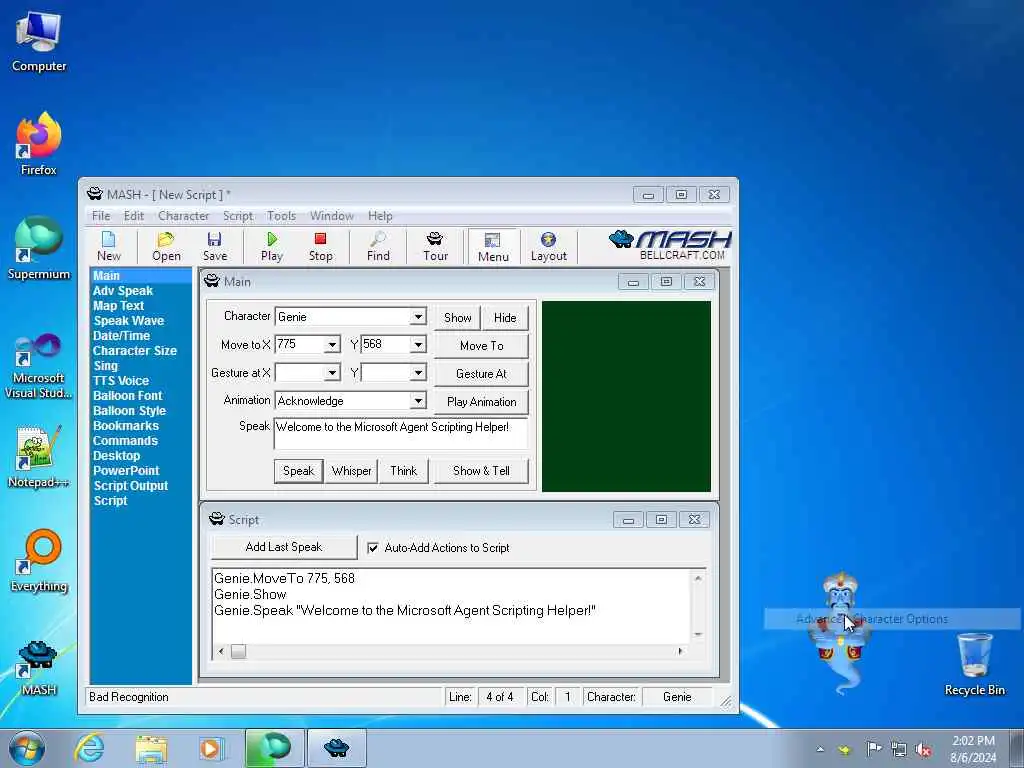Click the script horizontal scrollbar thumb

[238, 651]
